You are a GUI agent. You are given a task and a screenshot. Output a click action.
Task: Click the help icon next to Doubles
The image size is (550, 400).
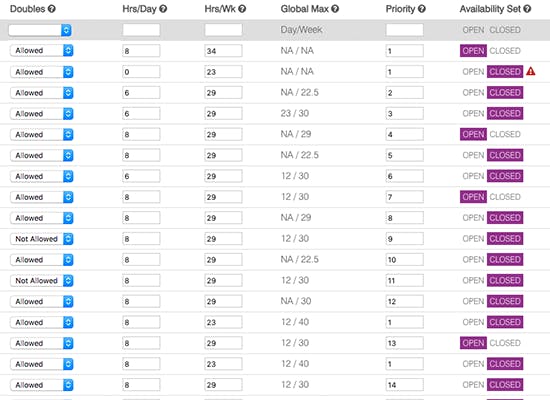(52, 9)
